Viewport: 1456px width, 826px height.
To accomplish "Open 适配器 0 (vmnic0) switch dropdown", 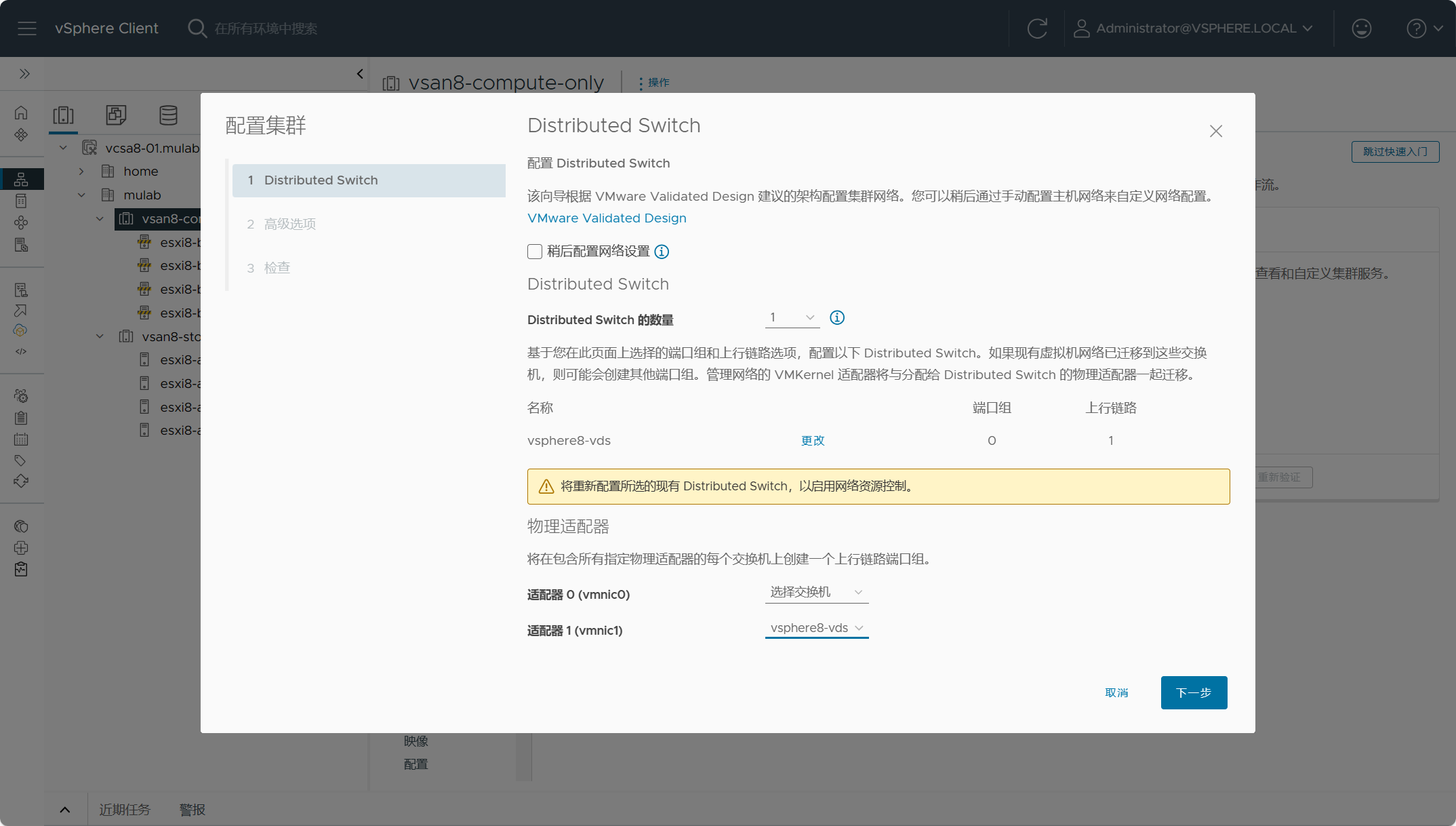I will click(x=817, y=593).
